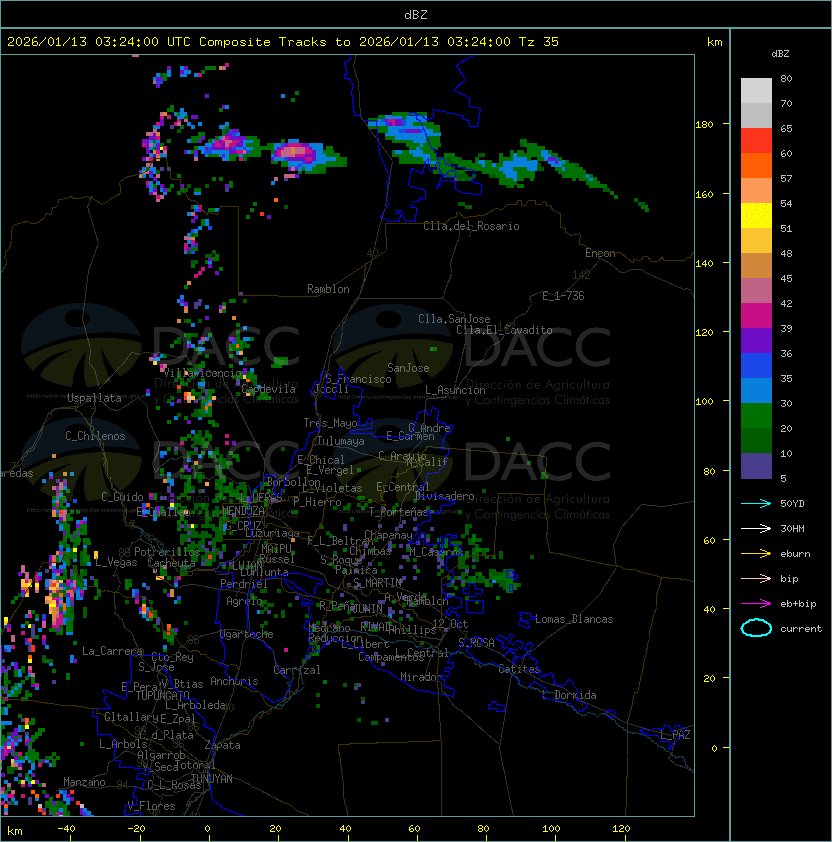Click the 'Uspallata' map label

point(94,398)
